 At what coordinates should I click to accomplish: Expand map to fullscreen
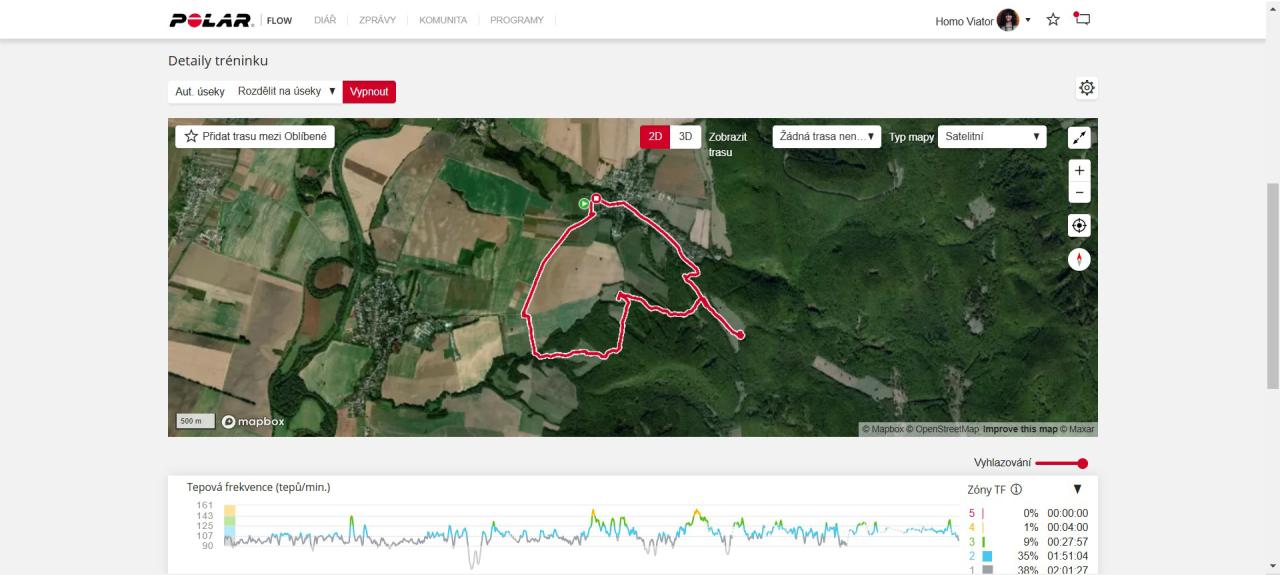tap(1079, 138)
